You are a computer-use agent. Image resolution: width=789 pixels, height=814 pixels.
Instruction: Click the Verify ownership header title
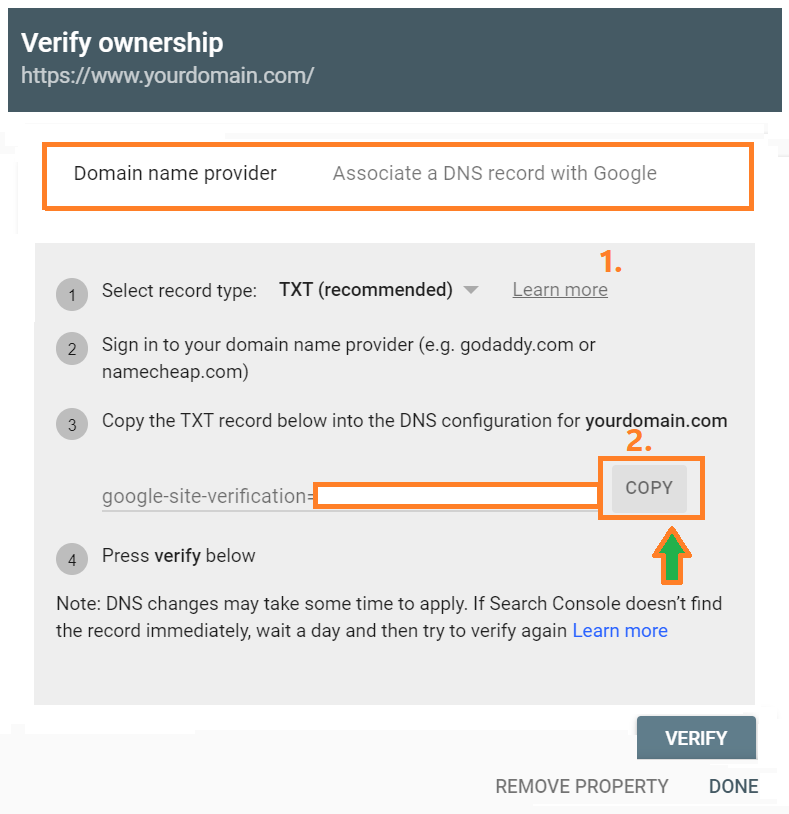point(122,43)
